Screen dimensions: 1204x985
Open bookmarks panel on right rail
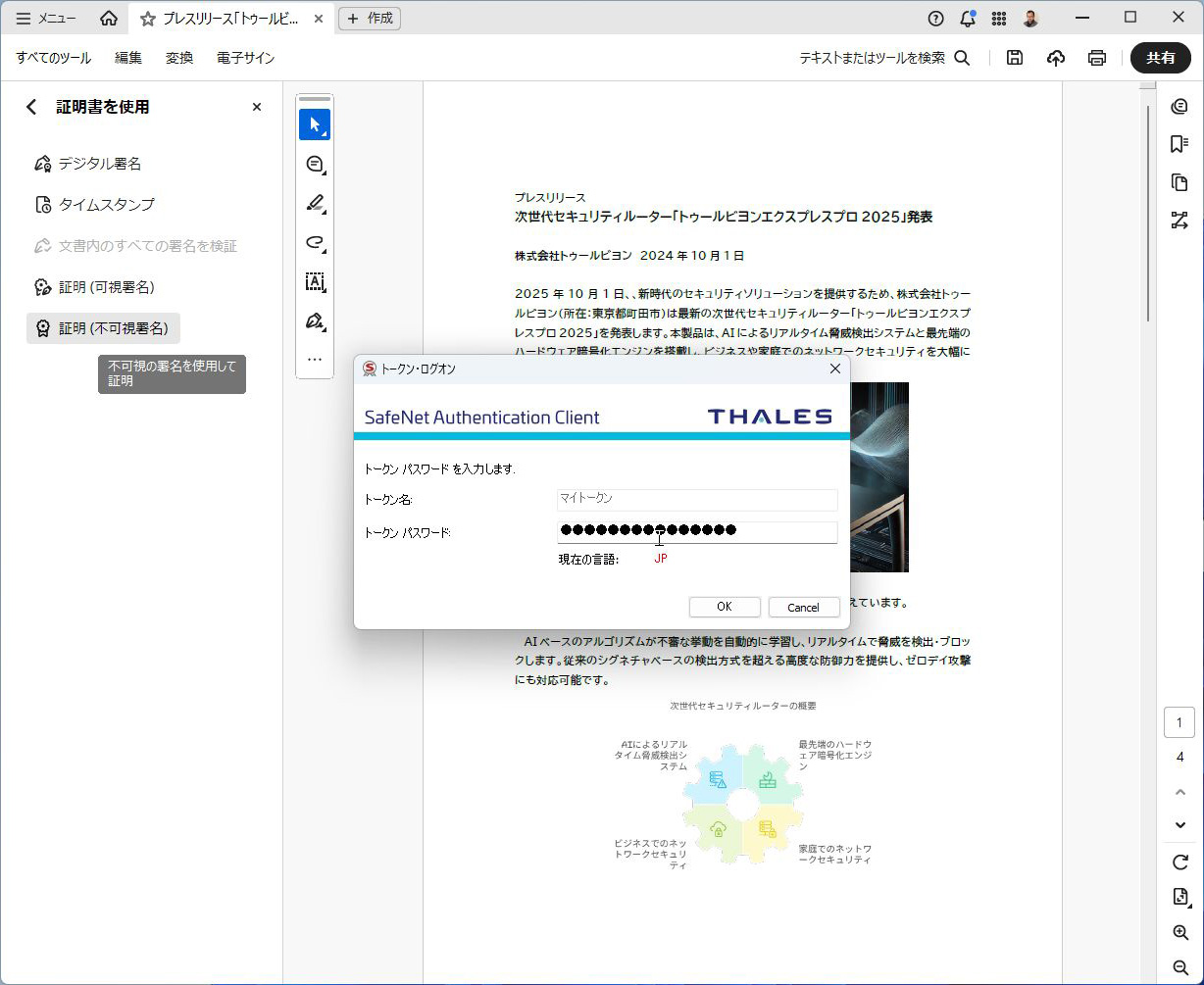pyautogui.click(x=1179, y=144)
